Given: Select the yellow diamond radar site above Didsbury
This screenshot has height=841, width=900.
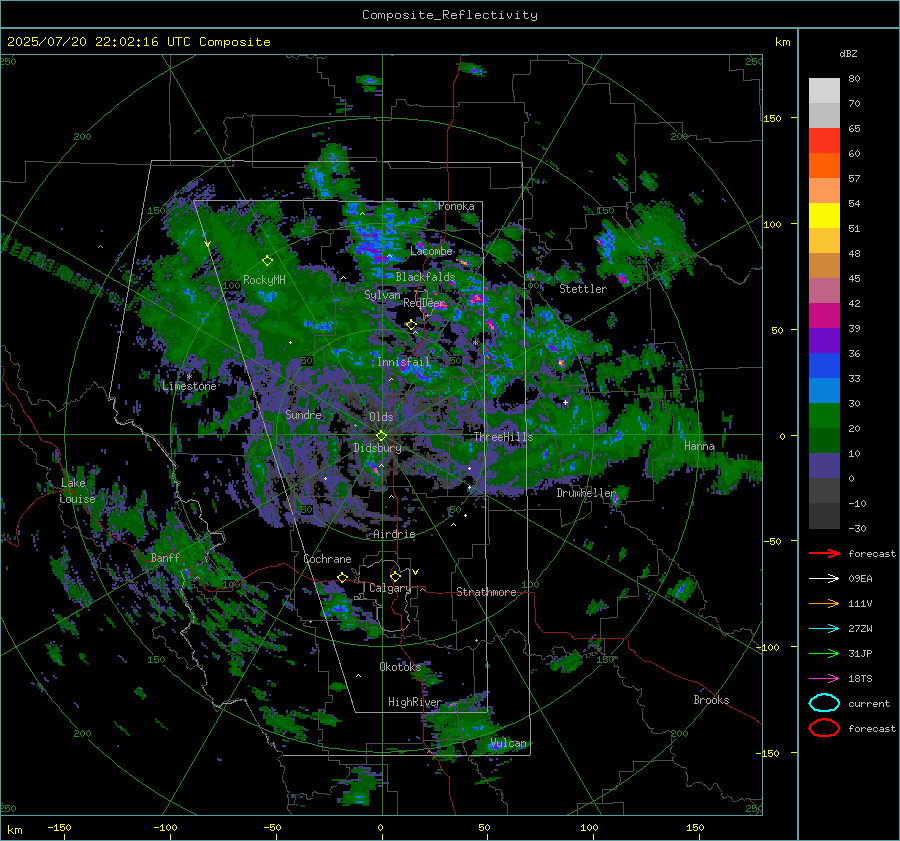Looking at the screenshot, I should [381, 436].
